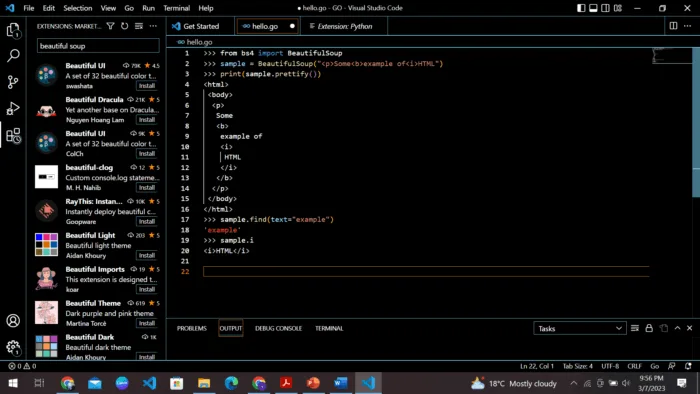Click the hello.go breadcrumb

tap(195, 42)
